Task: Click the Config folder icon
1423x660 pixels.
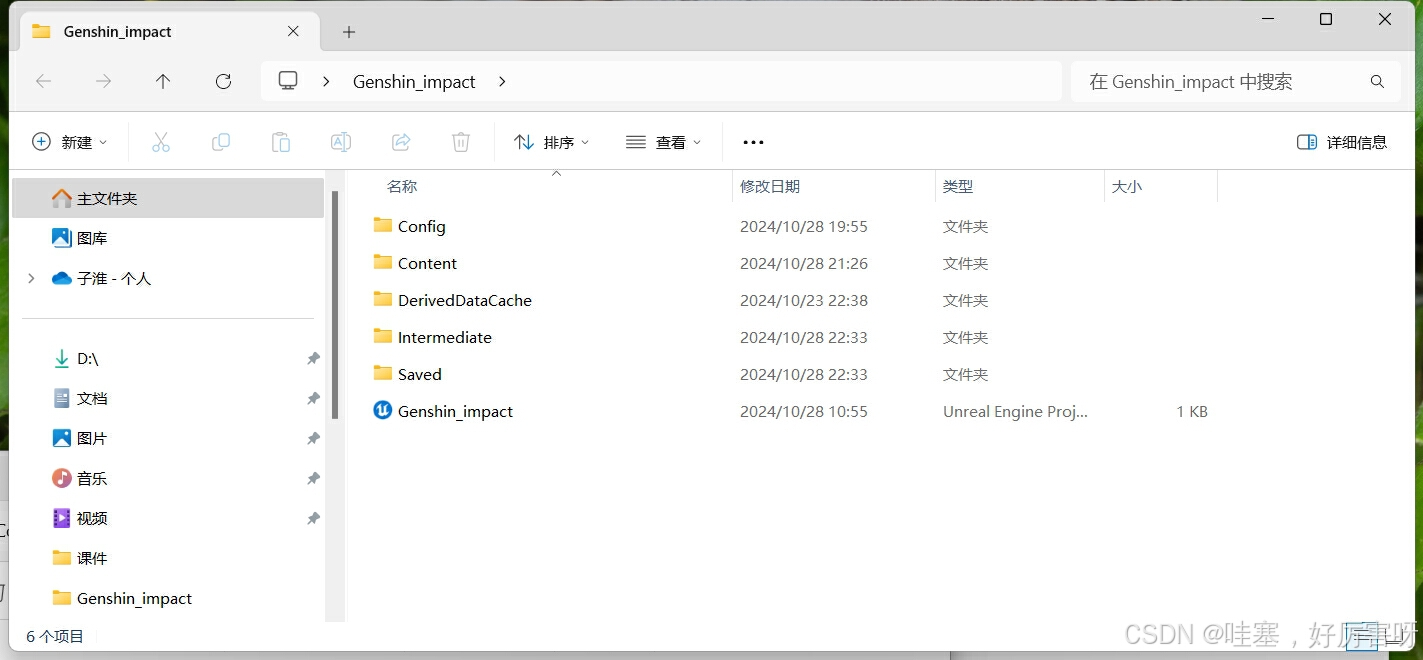Action: (x=382, y=225)
